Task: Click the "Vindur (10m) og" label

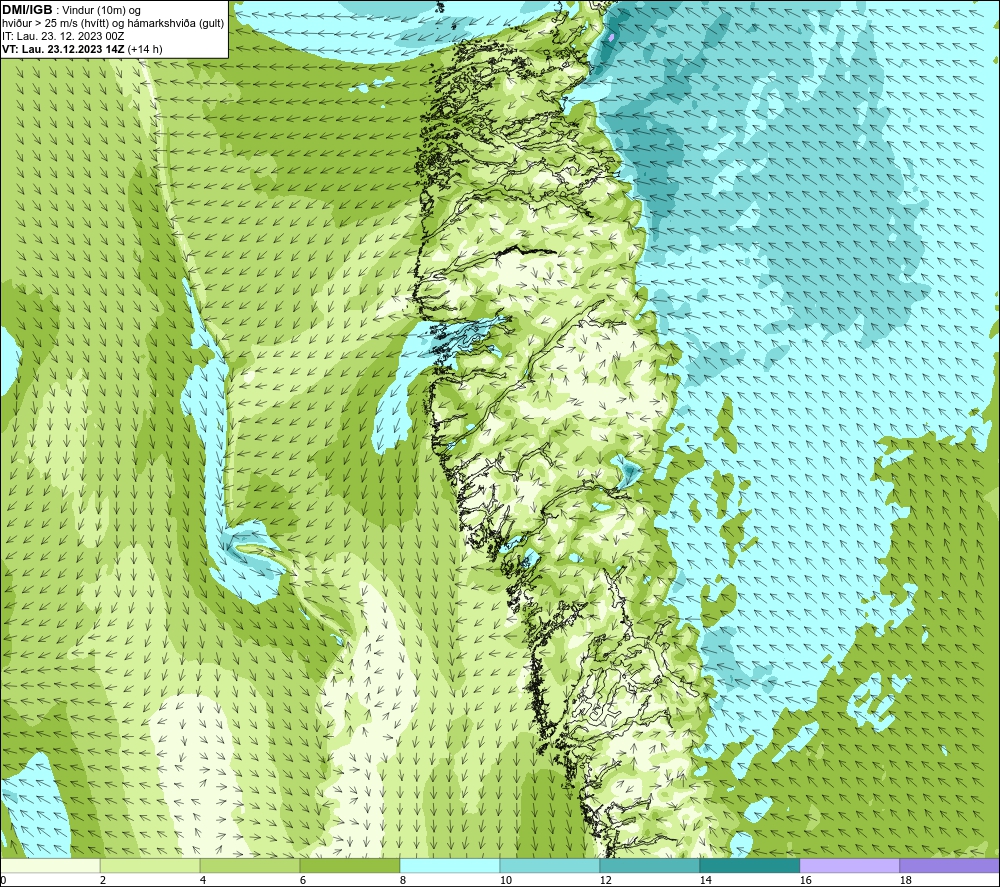Action: click(x=102, y=10)
